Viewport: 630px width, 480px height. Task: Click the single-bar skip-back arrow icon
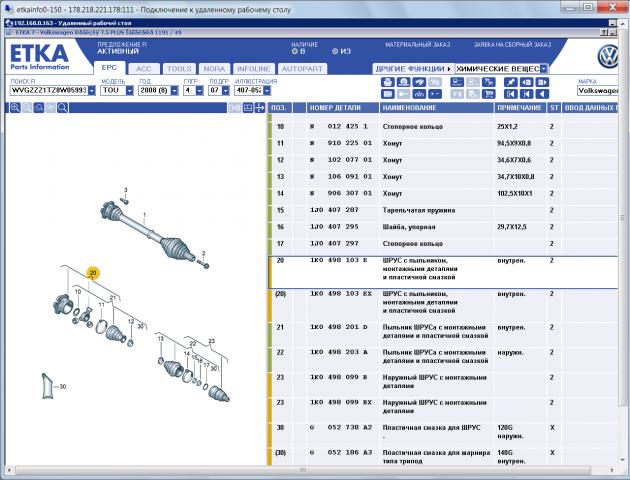pos(526,94)
